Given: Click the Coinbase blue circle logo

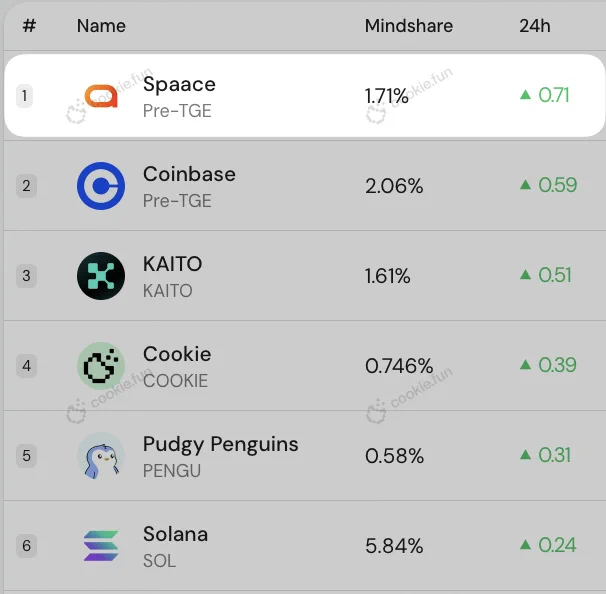Looking at the screenshot, I should pos(101,186).
